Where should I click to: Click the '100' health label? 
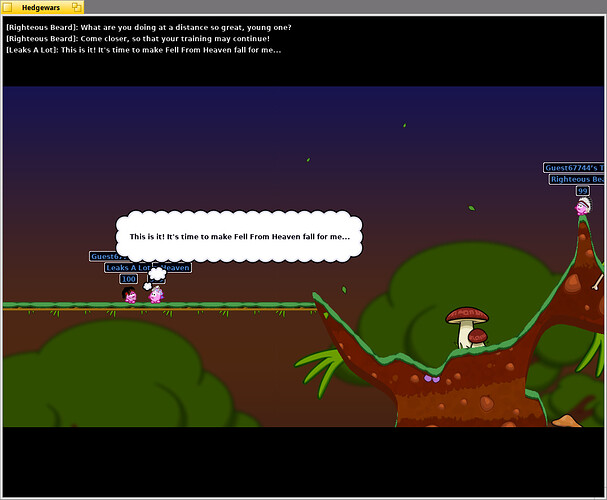(x=129, y=279)
